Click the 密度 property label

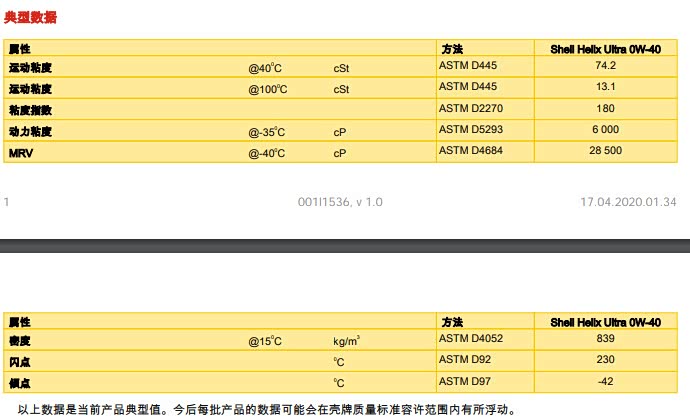pos(19,341)
